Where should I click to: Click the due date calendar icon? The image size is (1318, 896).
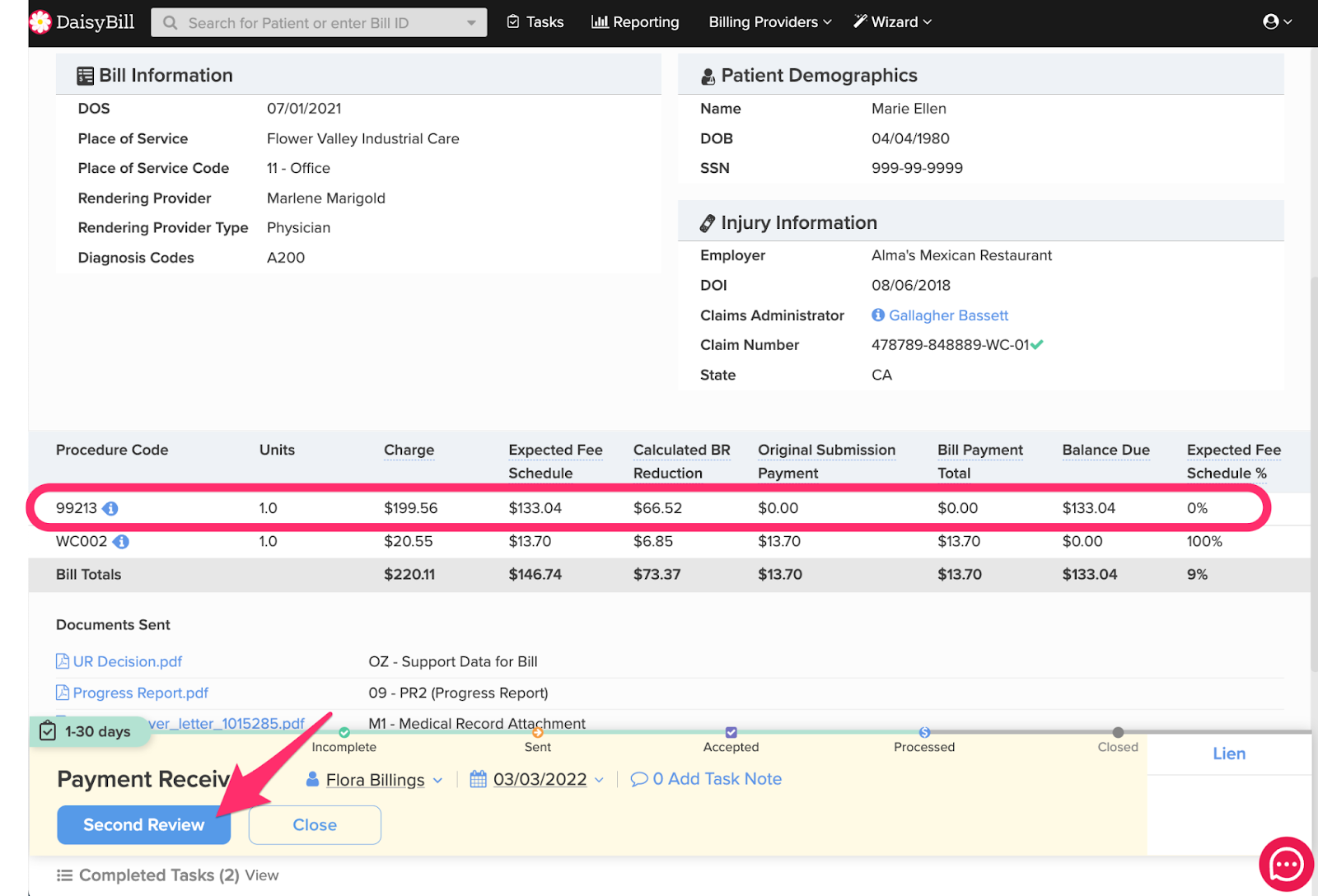click(x=478, y=779)
